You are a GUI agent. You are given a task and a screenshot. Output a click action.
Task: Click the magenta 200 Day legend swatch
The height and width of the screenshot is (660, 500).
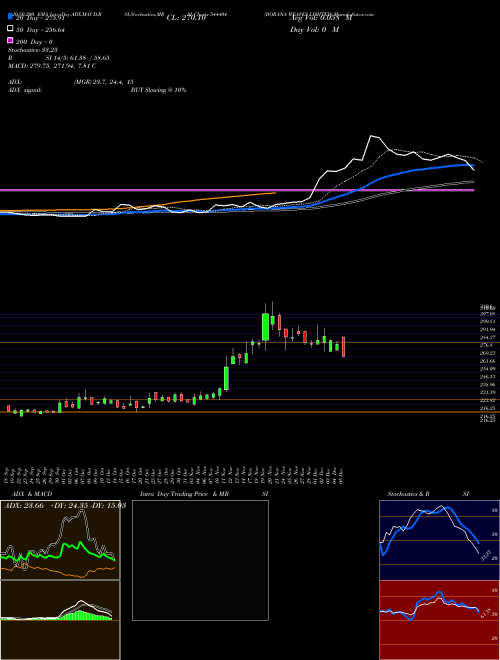[10, 40]
